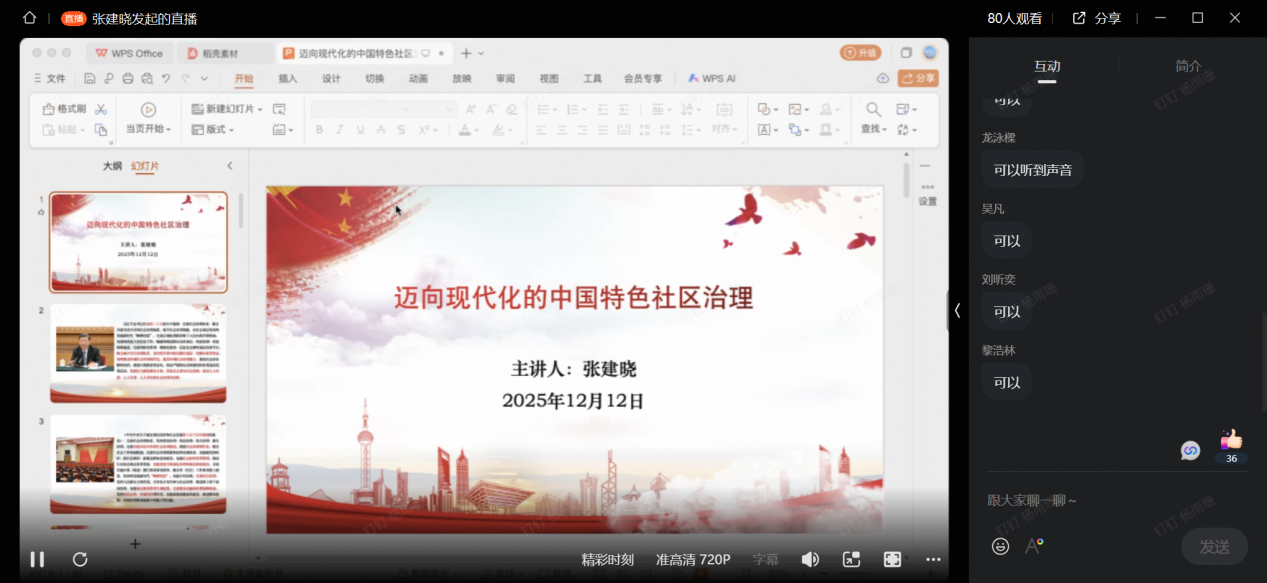The image size is (1267, 583).
Task: Pause the live stream playback
Action: pyautogui.click(x=37, y=559)
